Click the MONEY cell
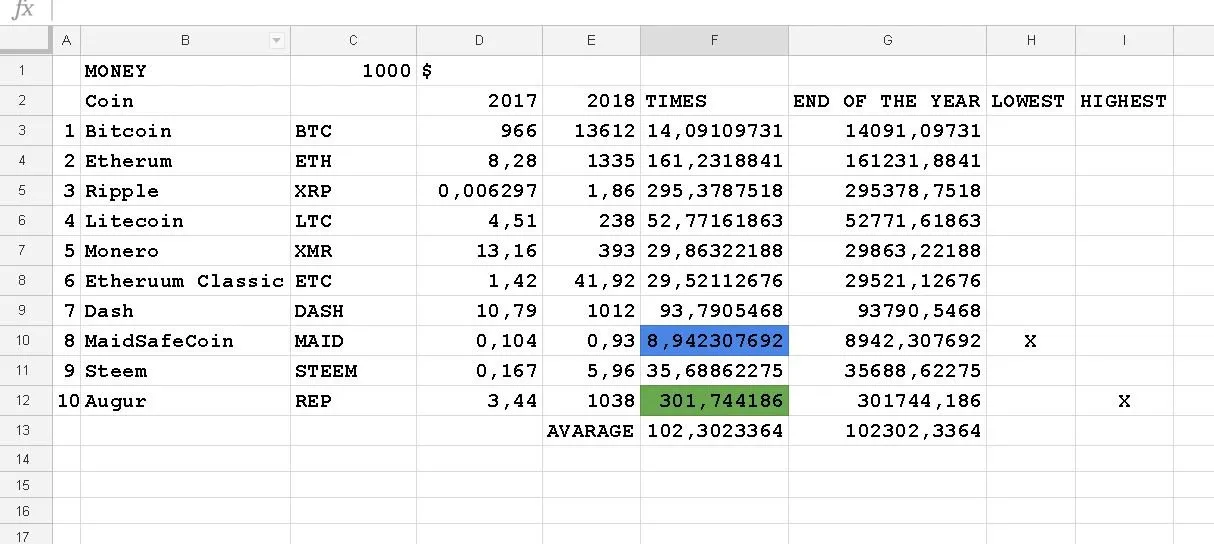 186,71
